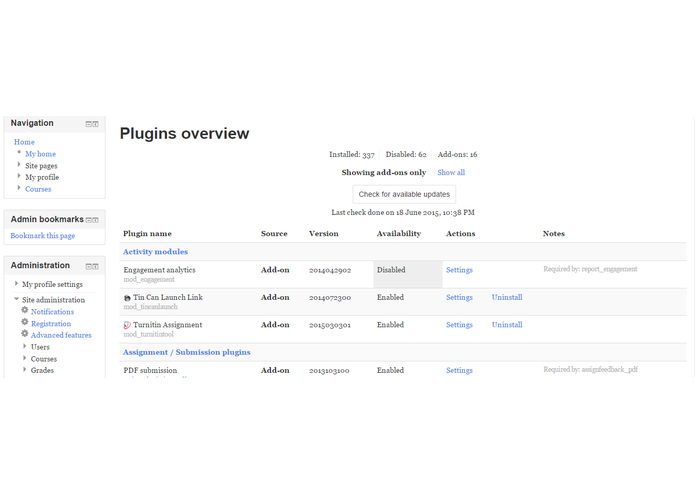
Task: Click the Site pages text in Navigation
Action: (x=41, y=166)
